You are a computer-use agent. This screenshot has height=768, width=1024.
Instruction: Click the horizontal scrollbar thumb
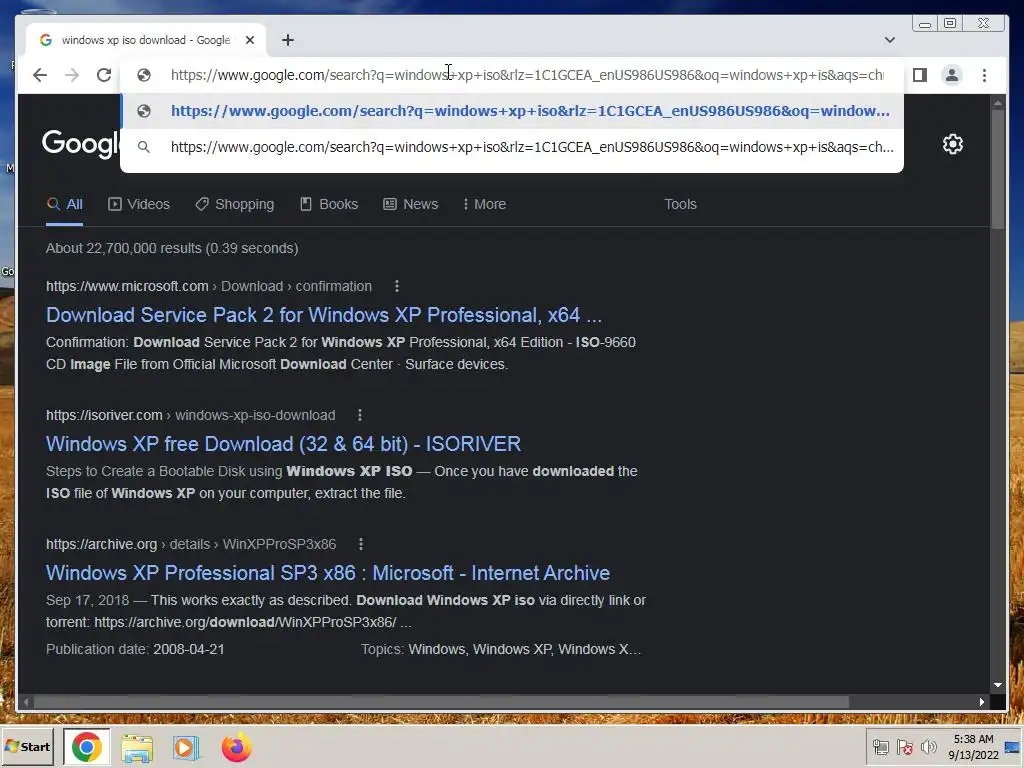tap(441, 702)
